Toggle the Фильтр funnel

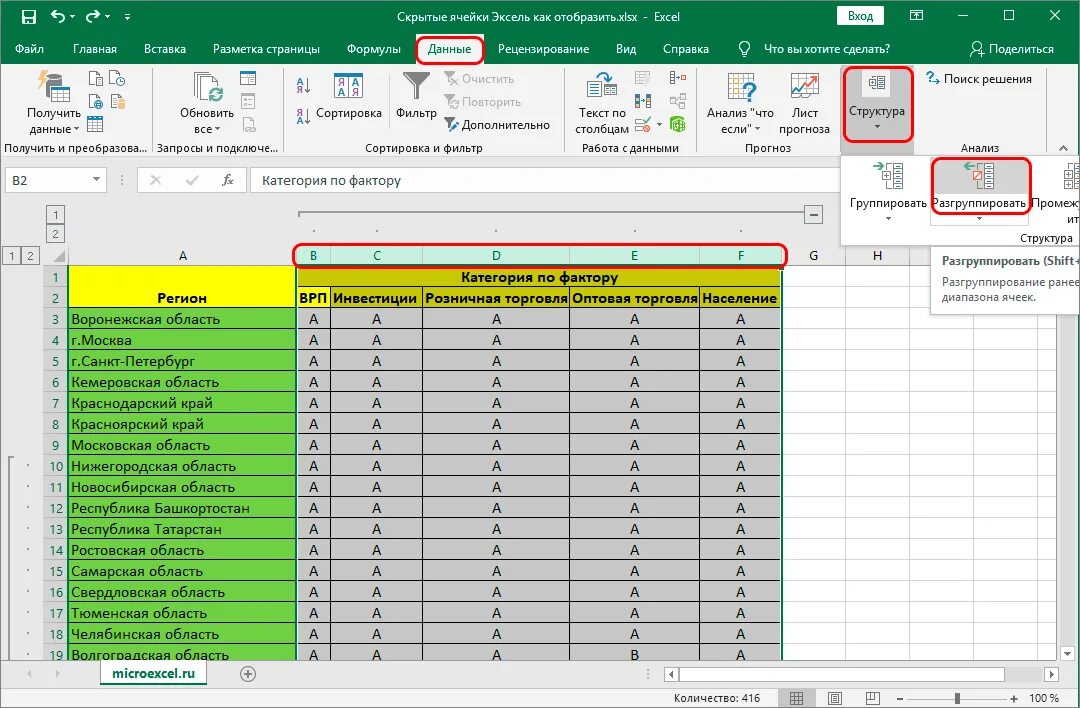tap(416, 96)
